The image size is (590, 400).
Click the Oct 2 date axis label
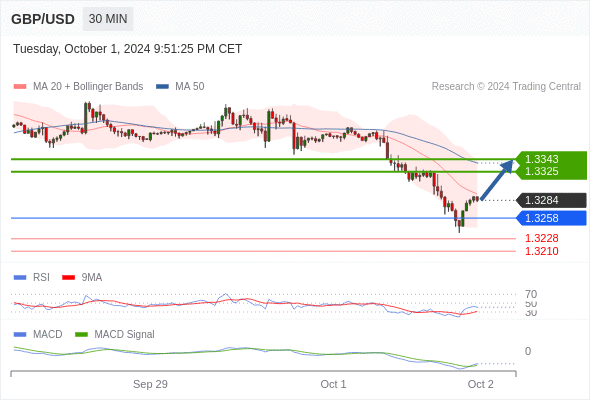coord(480,384)
